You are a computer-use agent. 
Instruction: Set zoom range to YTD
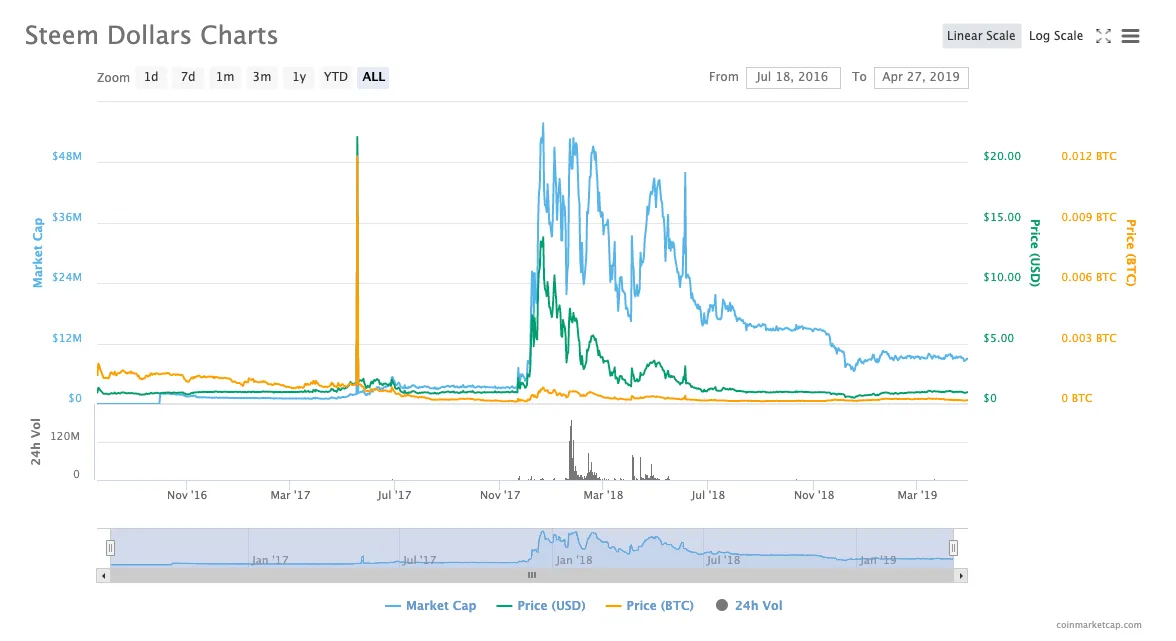point(335,77)
